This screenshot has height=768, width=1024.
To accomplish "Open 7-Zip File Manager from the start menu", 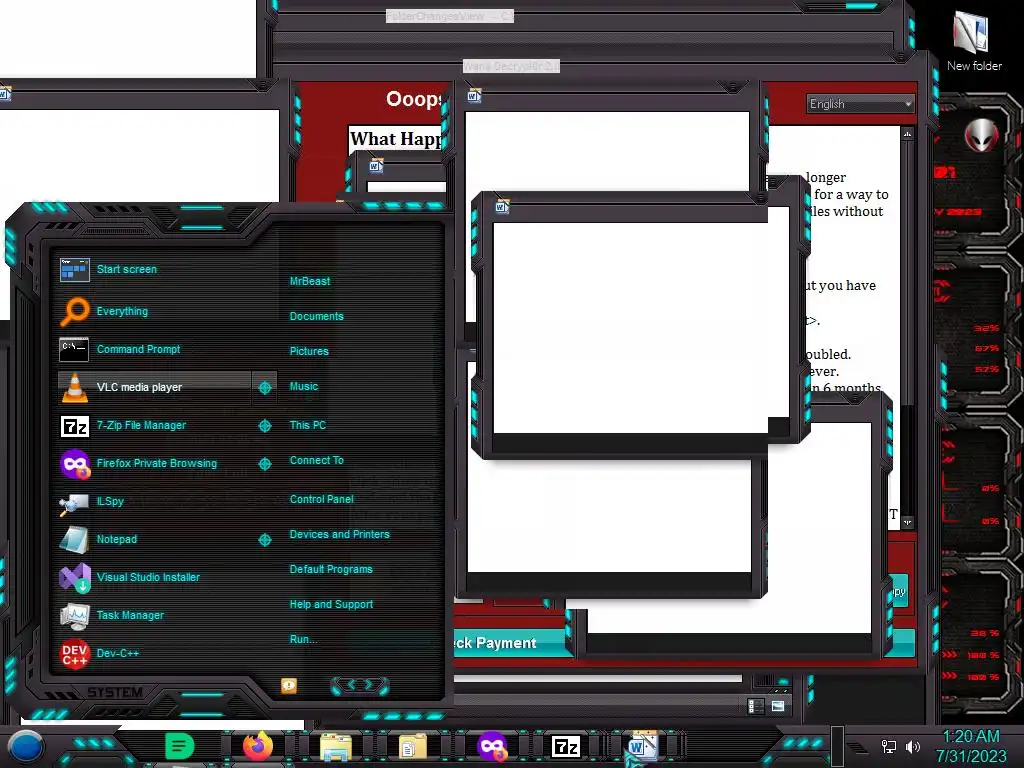I will (x=154, y=425).
